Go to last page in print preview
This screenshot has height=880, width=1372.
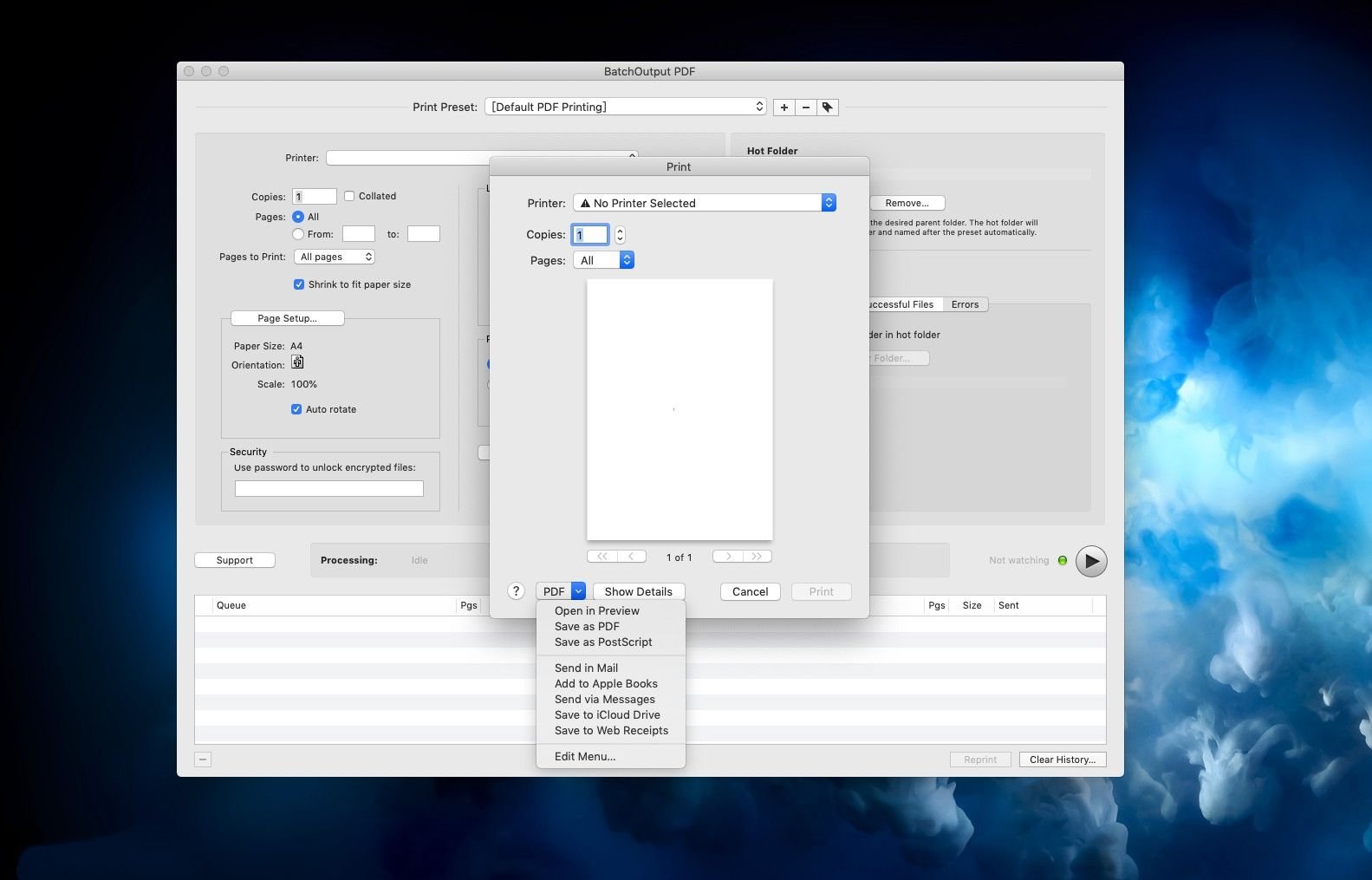click(x=757, y=557)
